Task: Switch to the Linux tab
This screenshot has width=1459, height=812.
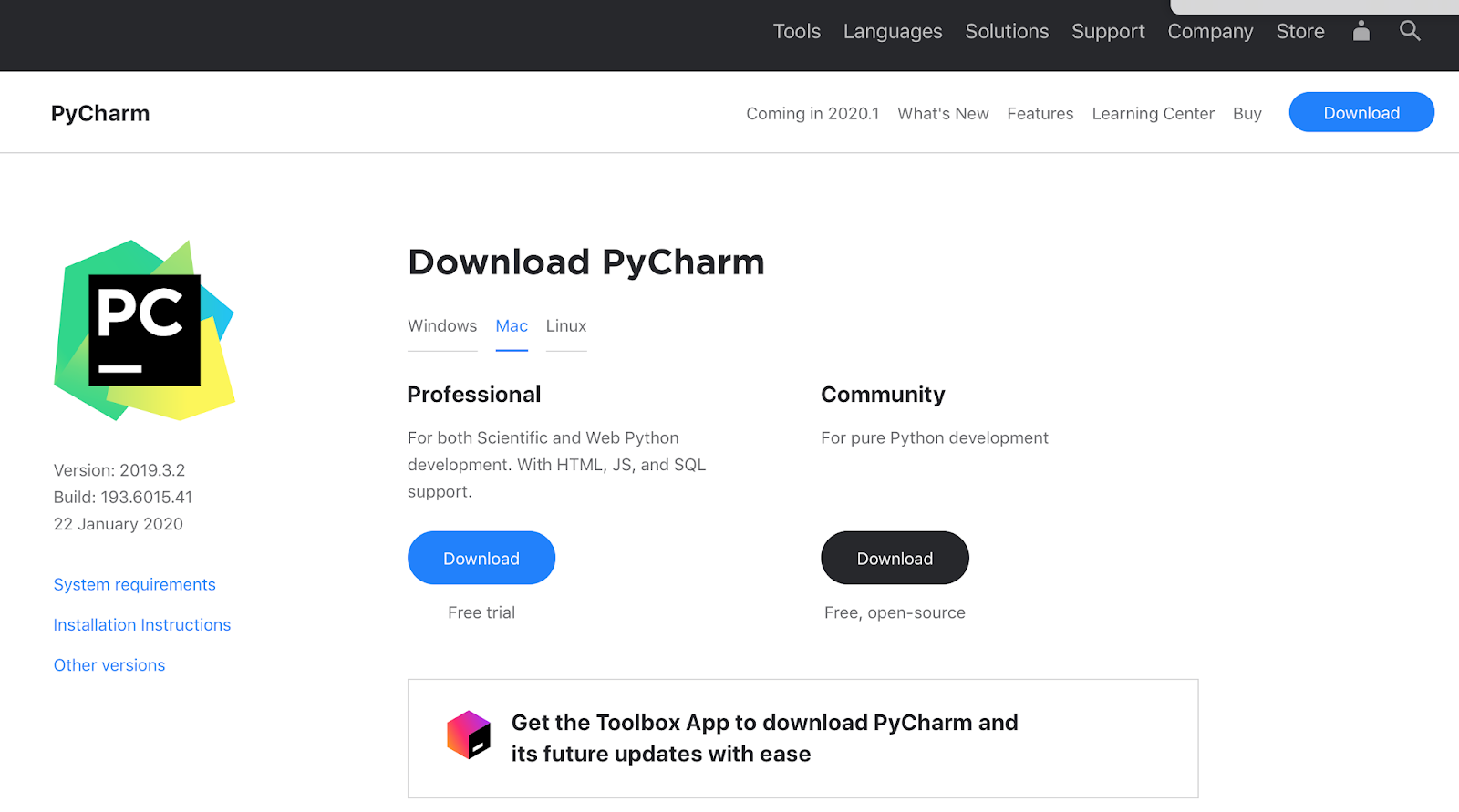Action: (565, 325)
